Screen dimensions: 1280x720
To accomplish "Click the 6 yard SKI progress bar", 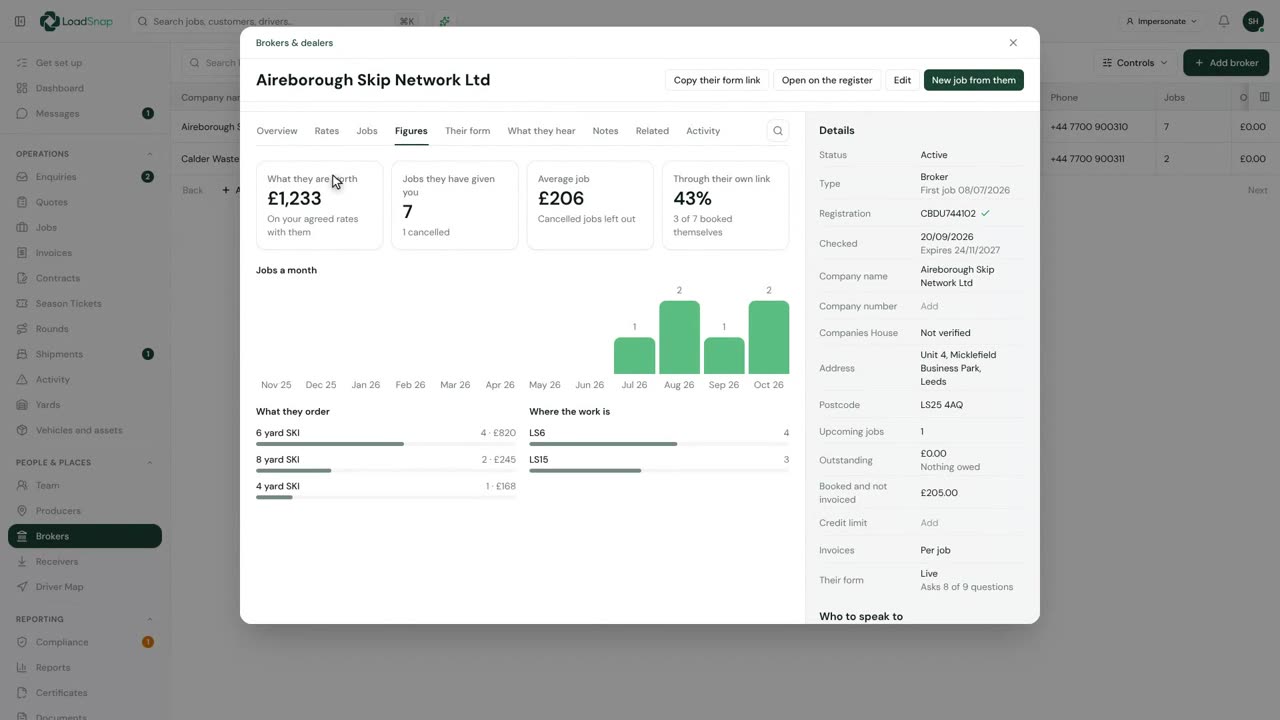I will click(386, 444).
